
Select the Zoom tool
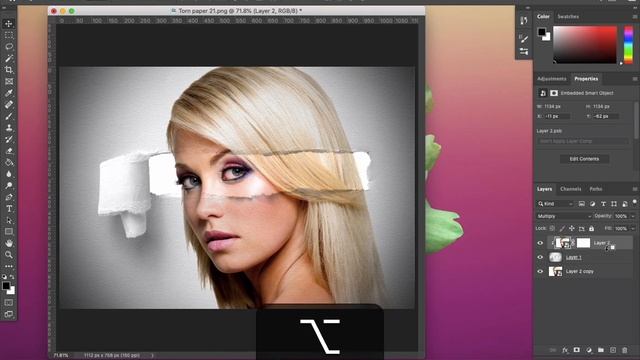pos(9,255)
